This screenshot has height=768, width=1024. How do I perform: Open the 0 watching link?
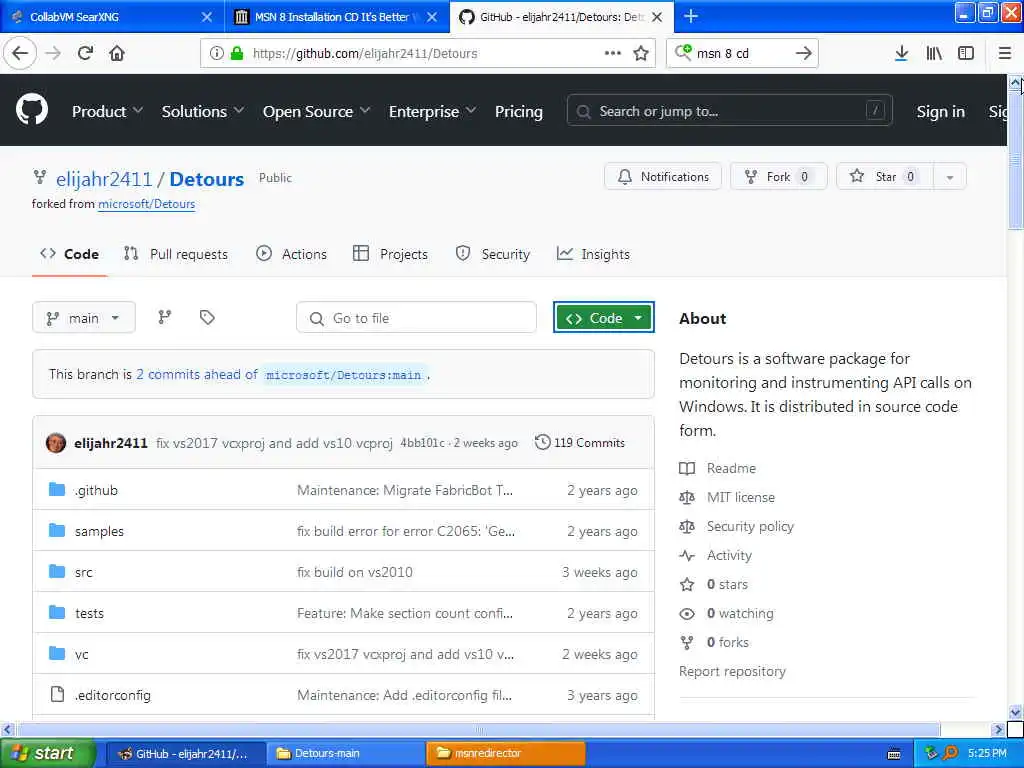click(x=740, y=613)
